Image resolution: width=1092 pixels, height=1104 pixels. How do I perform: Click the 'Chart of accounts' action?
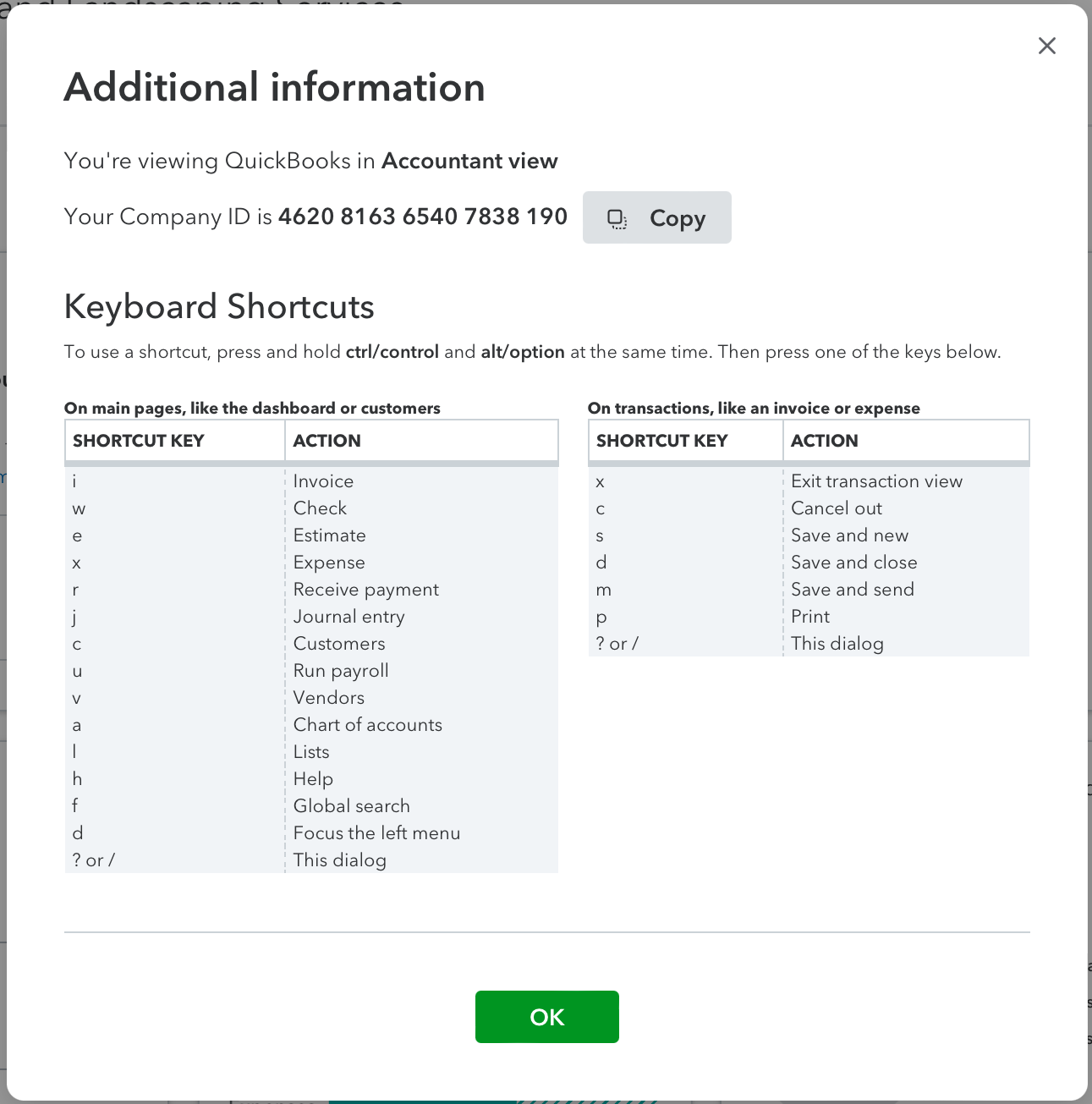[367, 725]
